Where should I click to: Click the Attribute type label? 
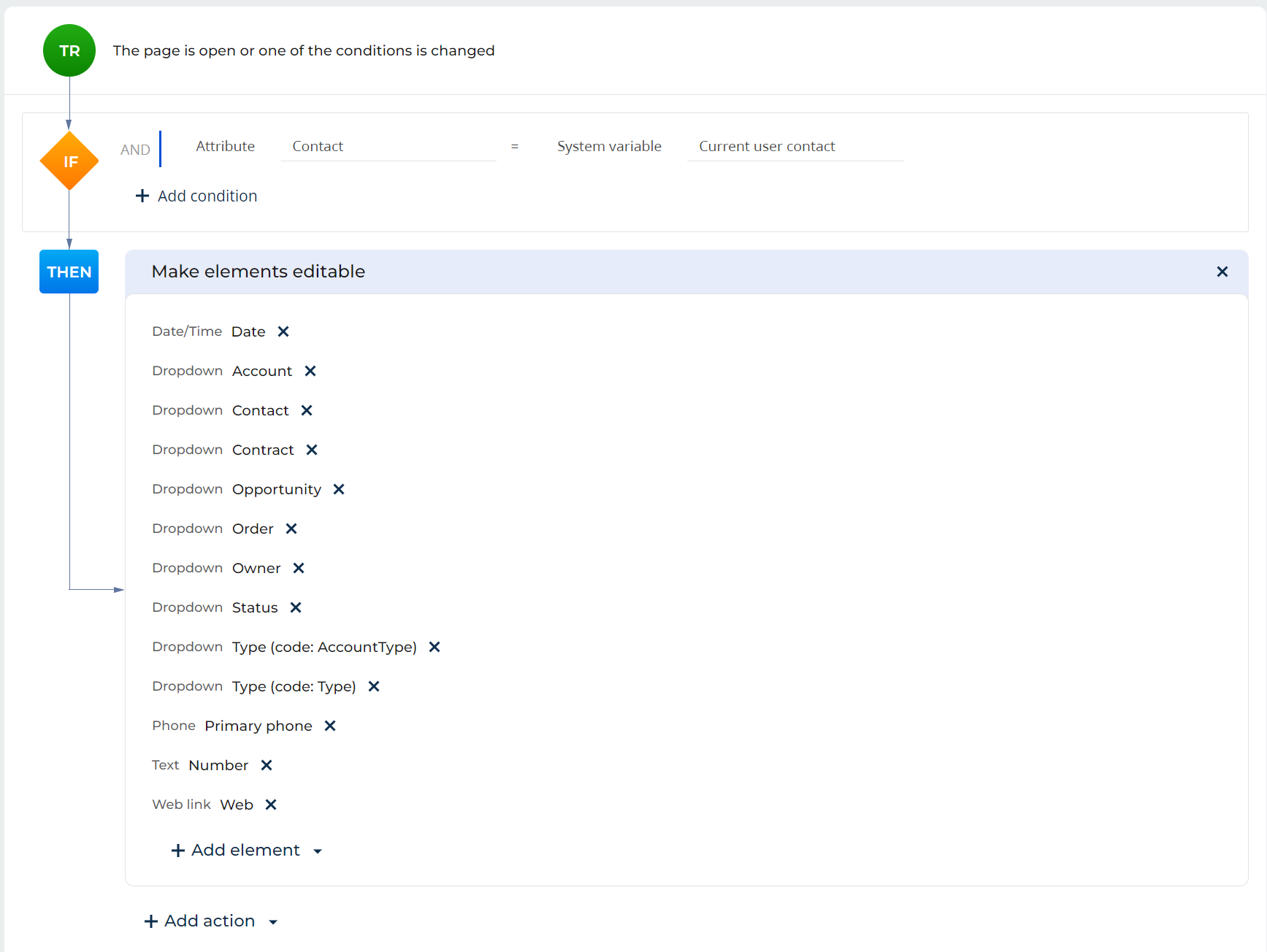click(x=225, y=147)
